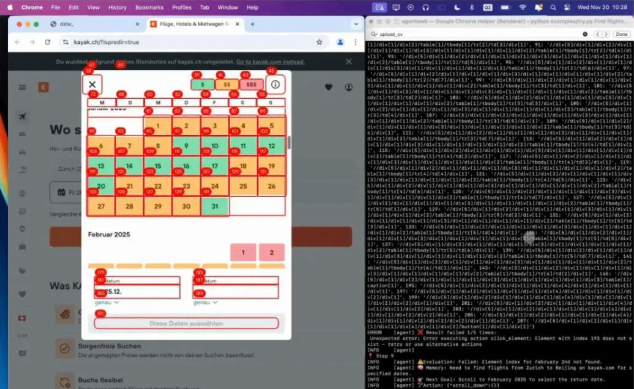
Task: Click Swiss flag icon in Kayak sidebar
Action: [x=22, y=319]
